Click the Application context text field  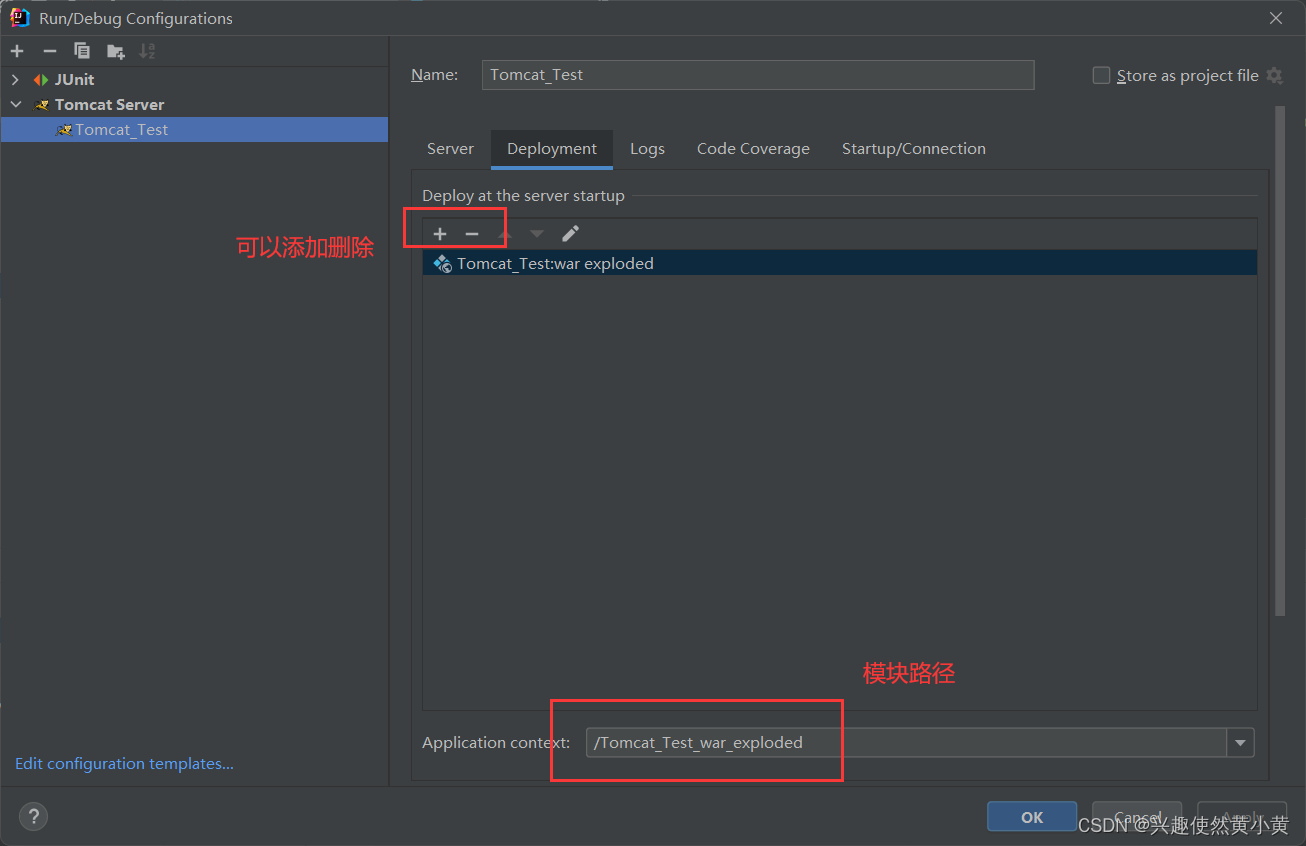(x=906, y=742)
